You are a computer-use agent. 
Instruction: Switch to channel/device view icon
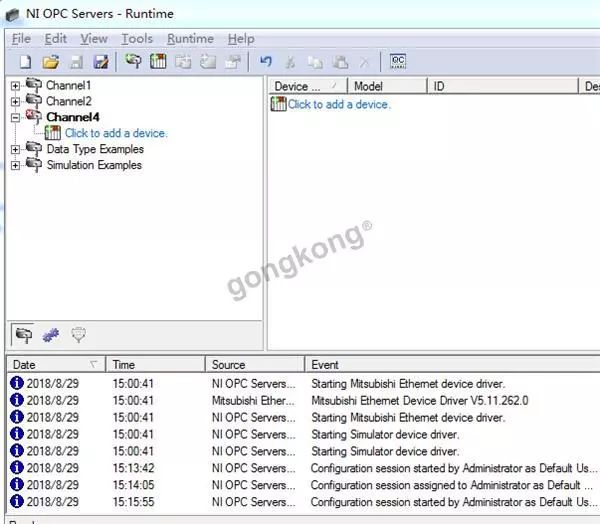(x=24, y=335)
